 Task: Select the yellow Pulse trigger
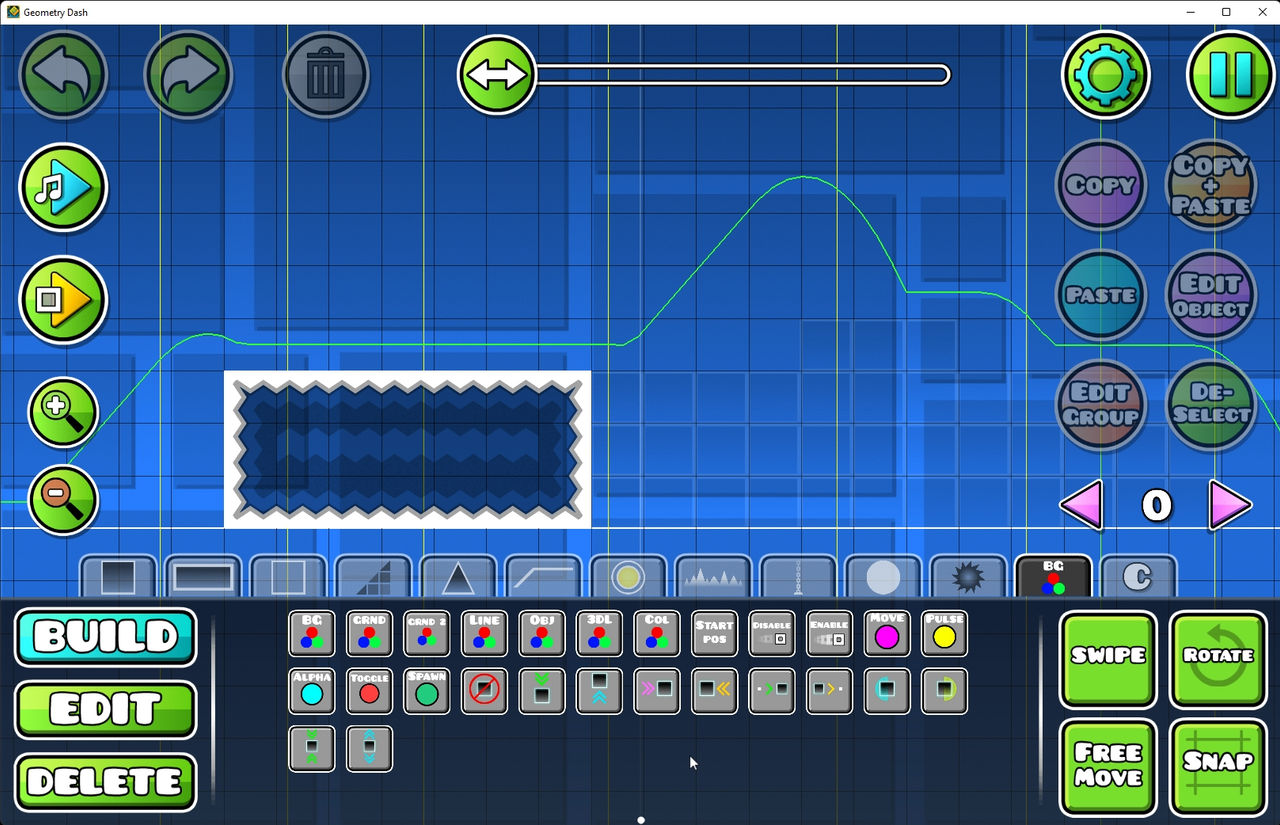point(945,633)
